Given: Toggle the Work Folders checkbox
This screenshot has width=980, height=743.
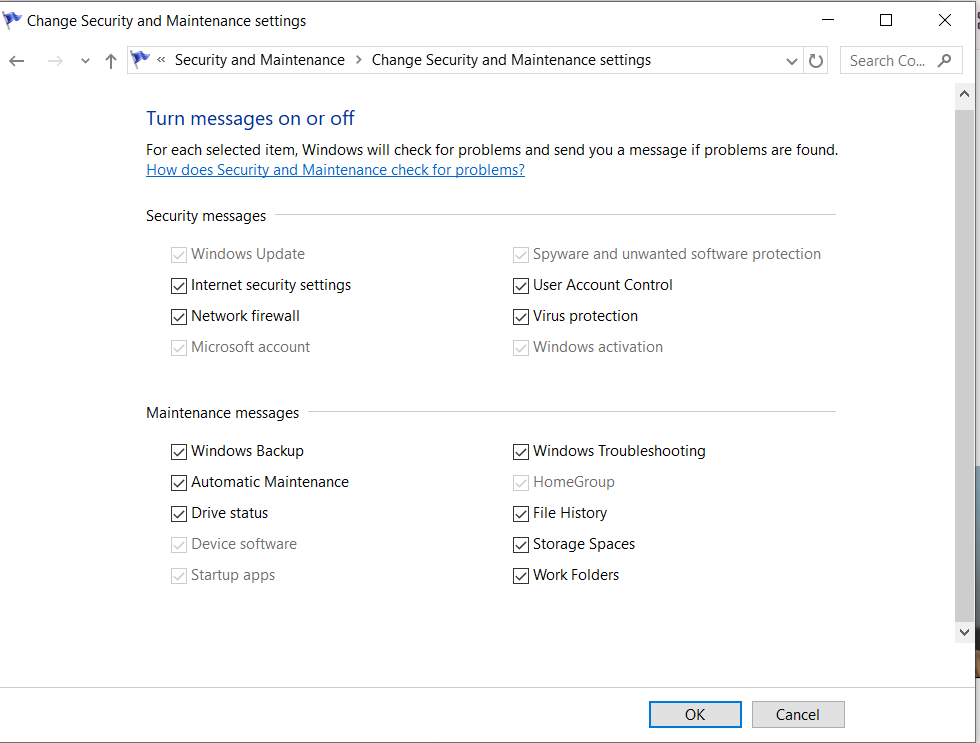Looking at the screenshot, I should 521,576.
